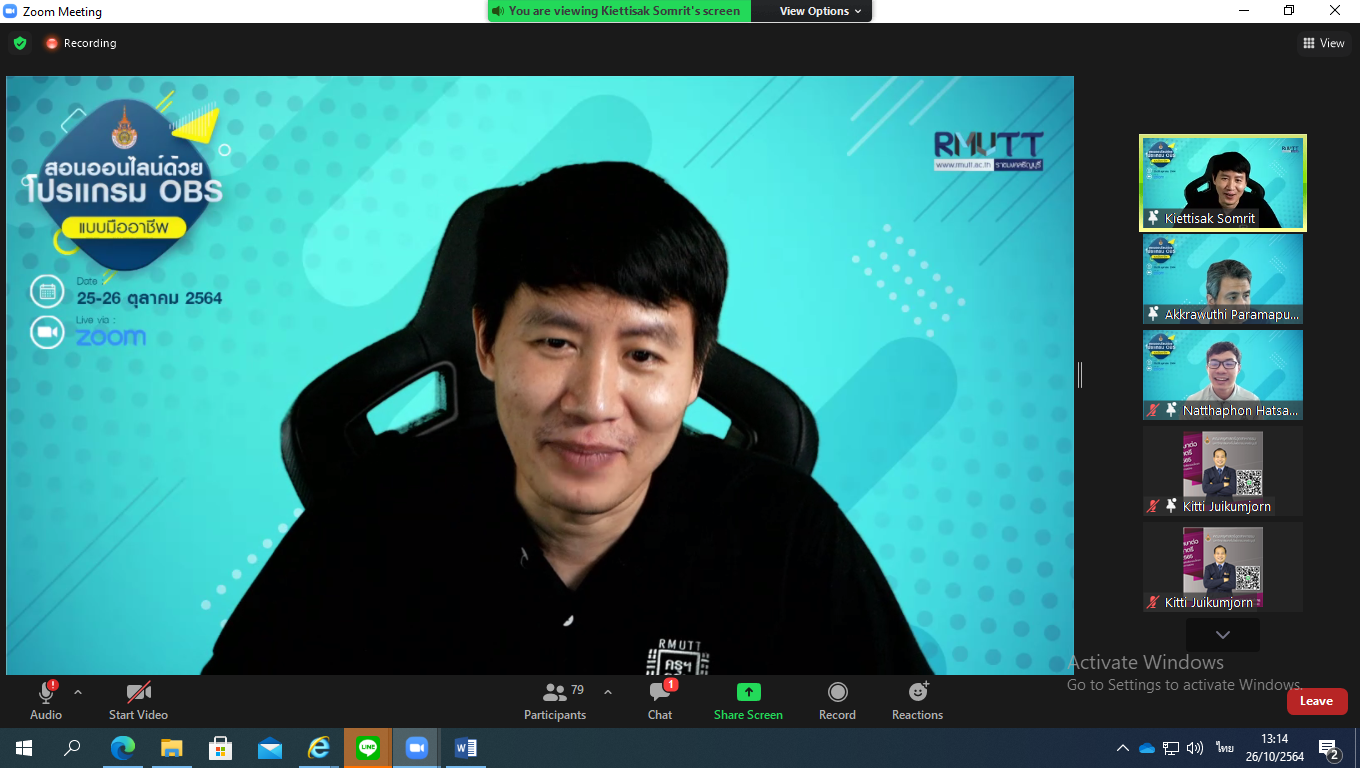Switch to the Zoom taskbar icon
This screenshot has width=1360, height=768.
point(417,748)
